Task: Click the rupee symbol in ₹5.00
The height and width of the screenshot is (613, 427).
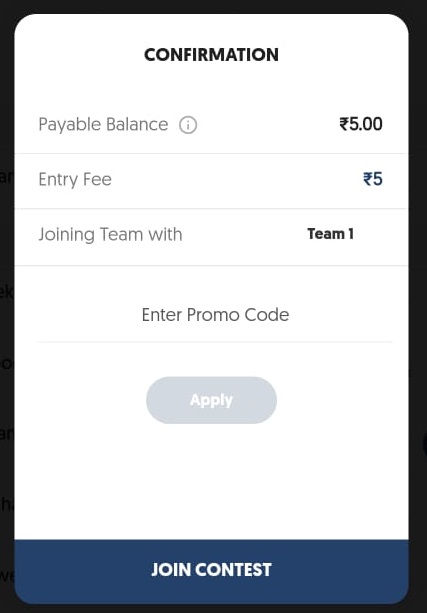Action: [344, 124]
